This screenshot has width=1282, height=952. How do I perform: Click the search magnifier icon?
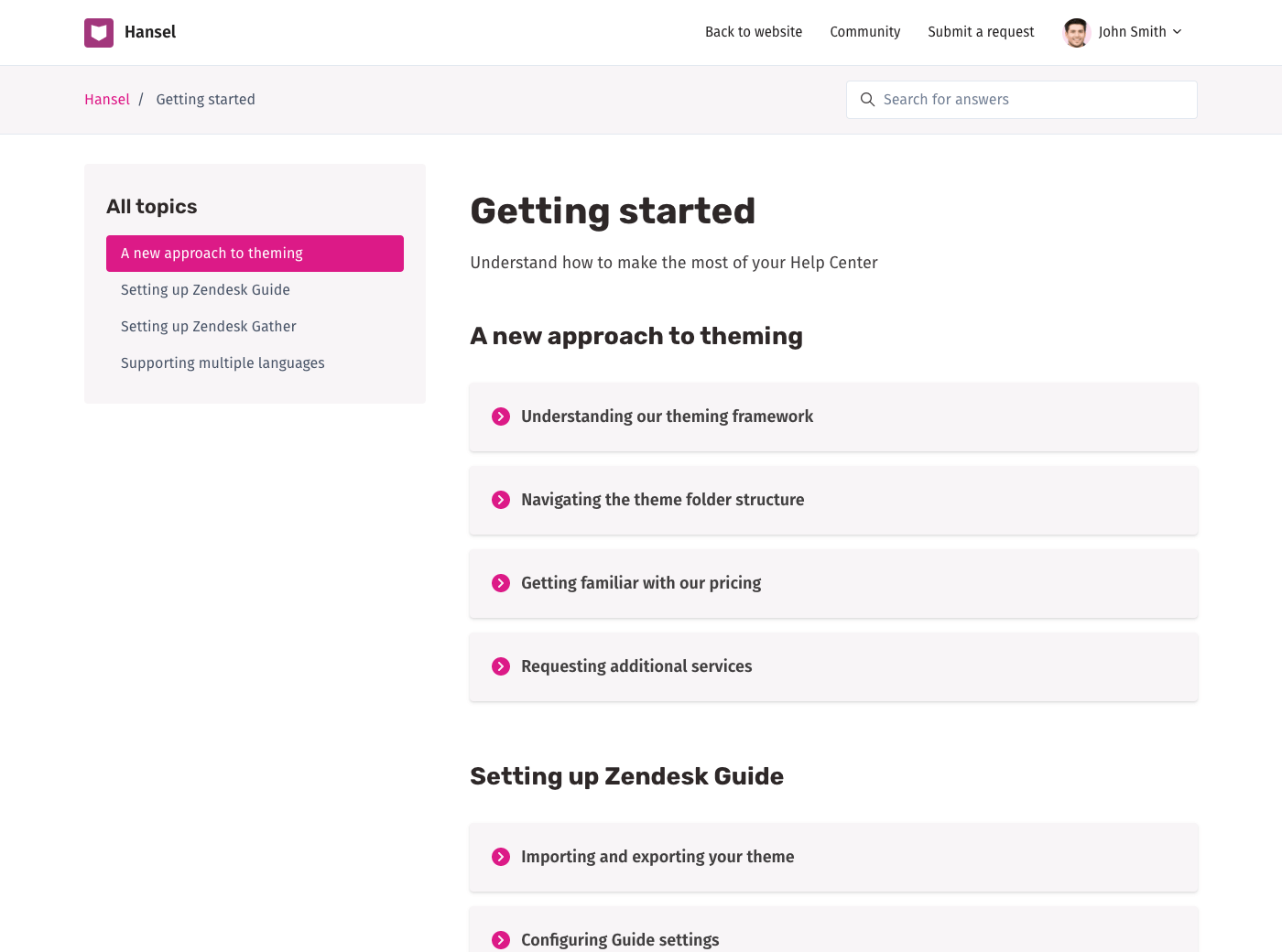[x=867, y=100]
